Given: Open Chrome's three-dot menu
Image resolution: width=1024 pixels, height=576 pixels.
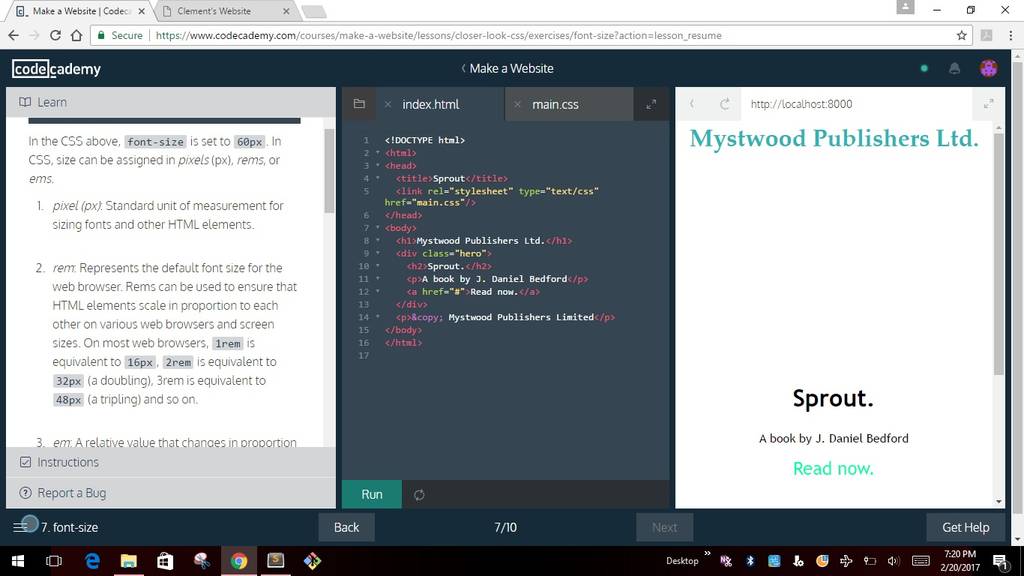Looking at the screenshot, I should [1010, 35].
